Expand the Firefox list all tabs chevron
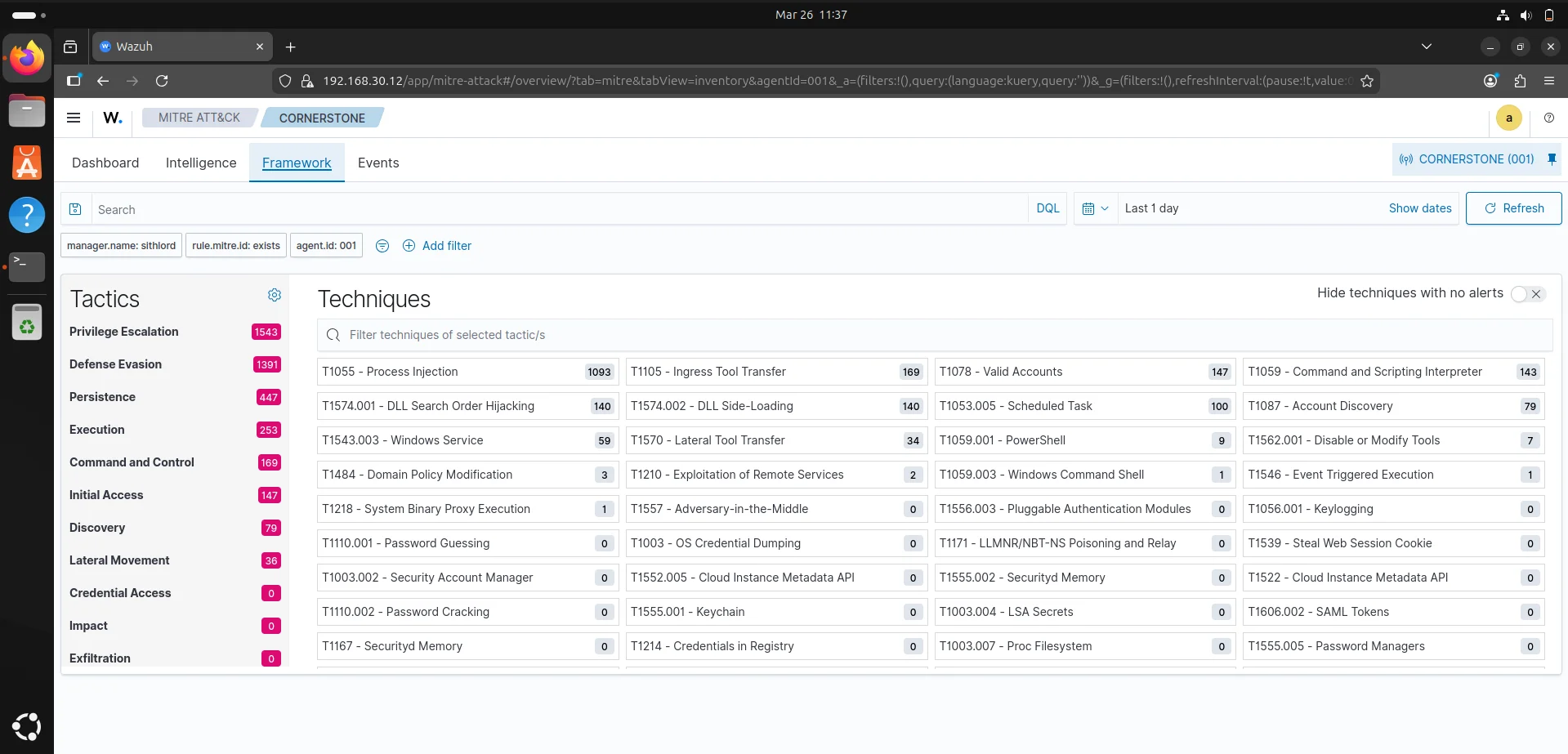1568x754 pixels. click(x=1426, y=47)
